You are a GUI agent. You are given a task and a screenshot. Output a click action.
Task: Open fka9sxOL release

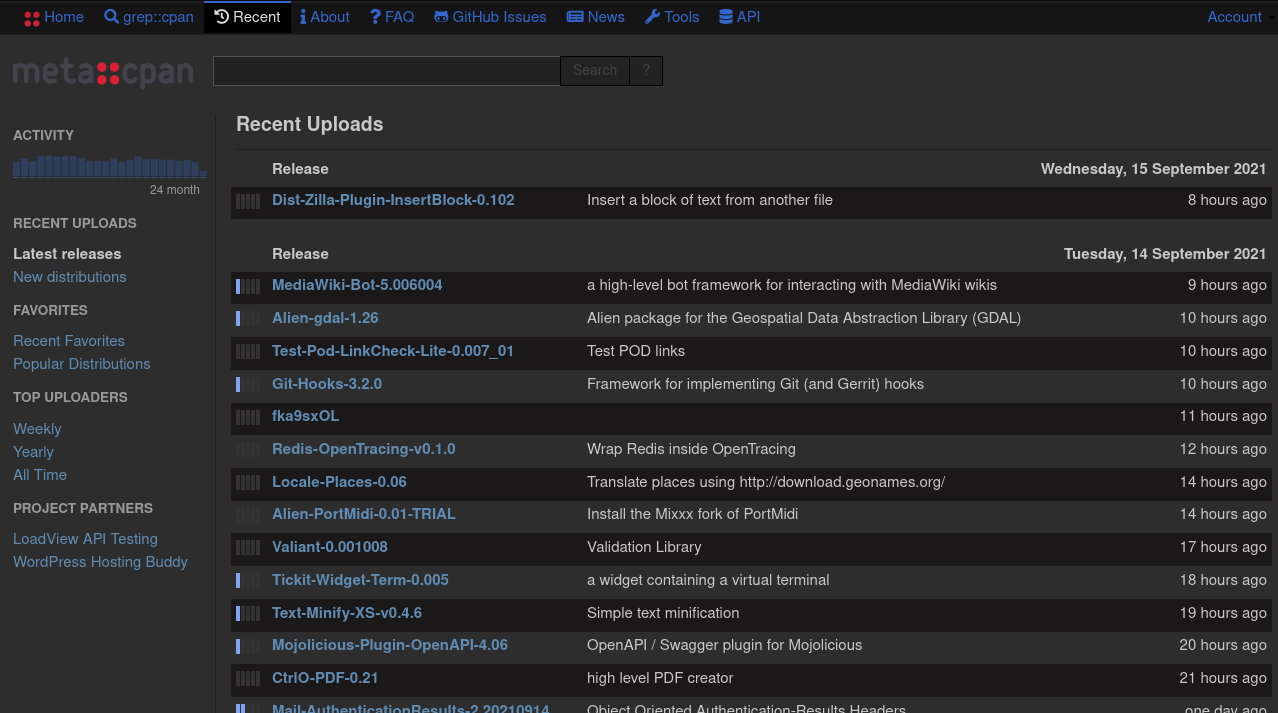click(x=306, y=416)
